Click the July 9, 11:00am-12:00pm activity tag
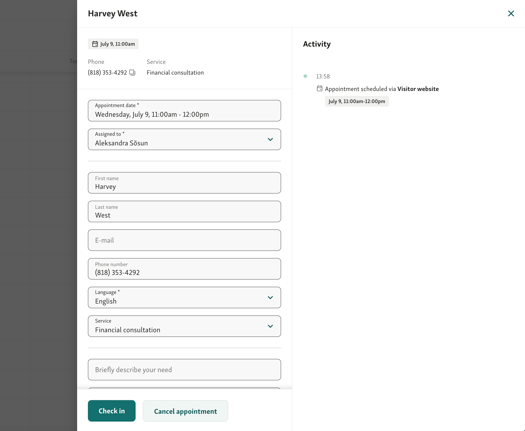Image resolution: width=525 pixels, height=431 pixels. 357,101
